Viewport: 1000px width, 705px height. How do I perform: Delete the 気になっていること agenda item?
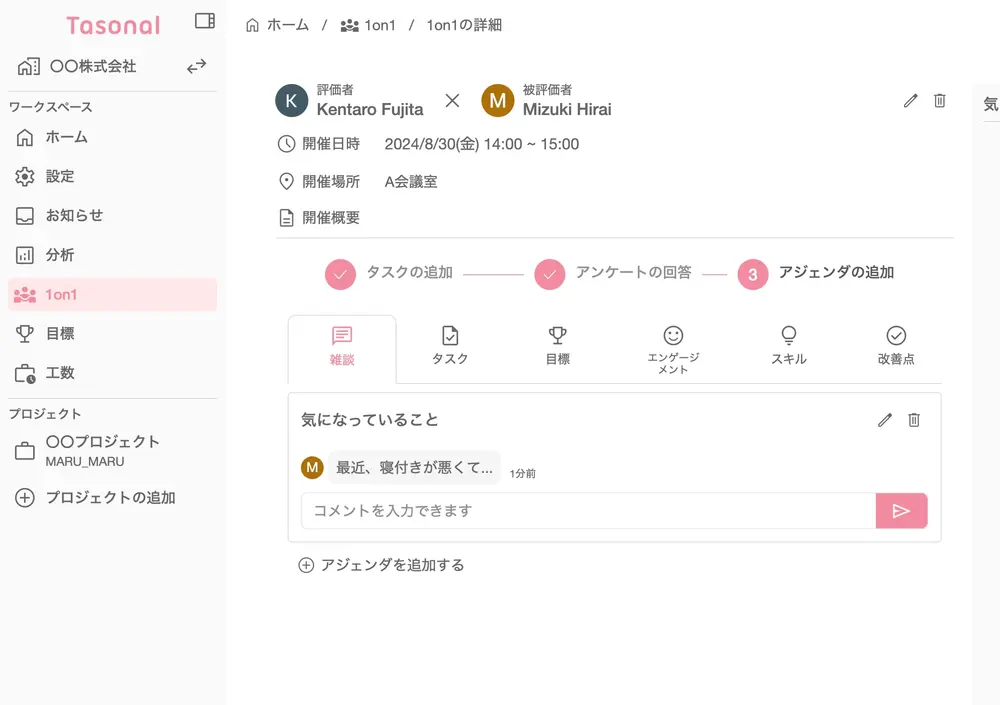pyautogui.click(x=913, y=420)
